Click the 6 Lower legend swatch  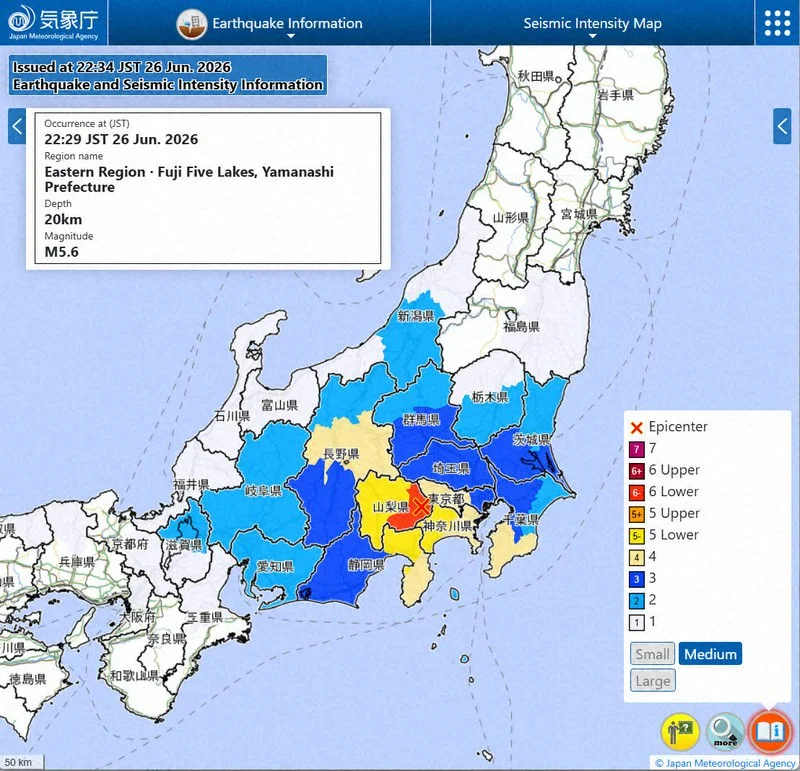coord(636,492)
